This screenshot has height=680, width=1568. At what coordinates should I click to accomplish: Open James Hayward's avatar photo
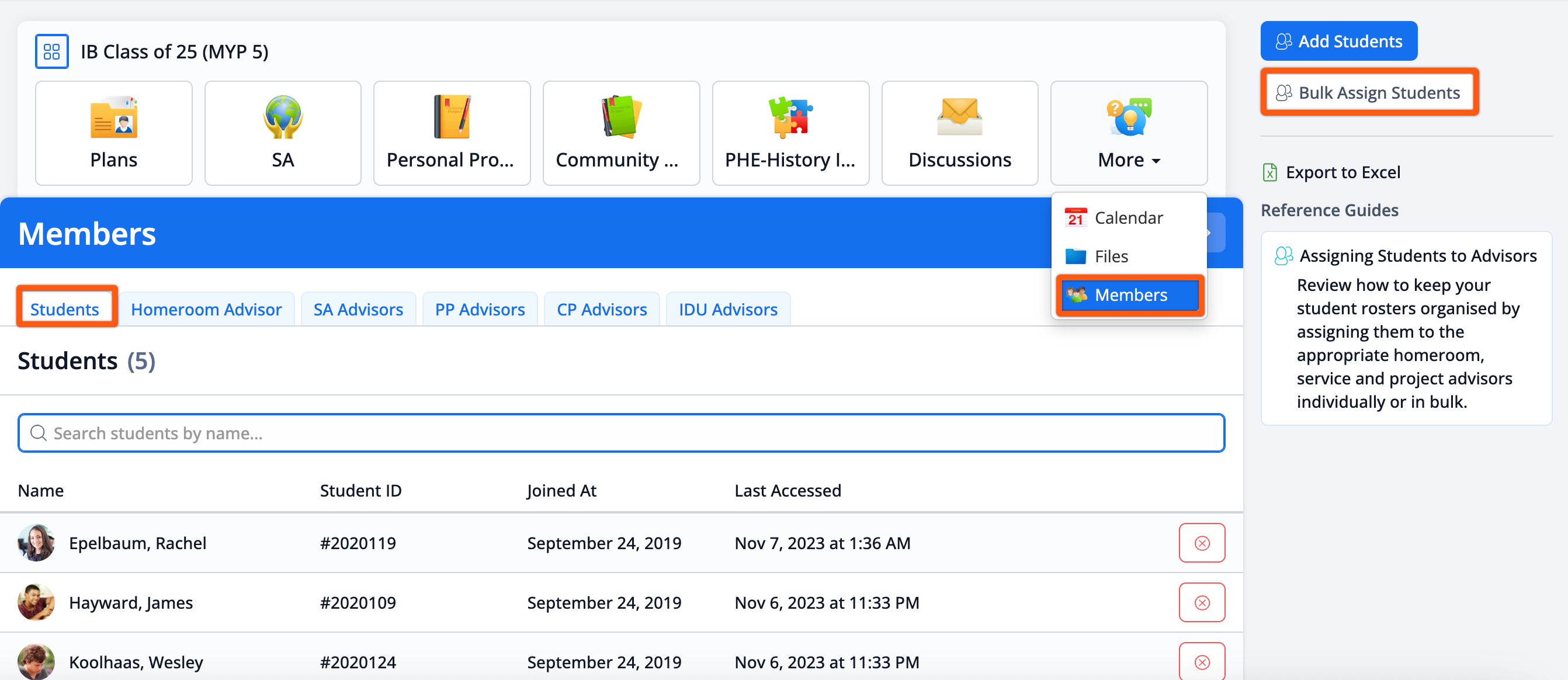[x=36, y=602]
